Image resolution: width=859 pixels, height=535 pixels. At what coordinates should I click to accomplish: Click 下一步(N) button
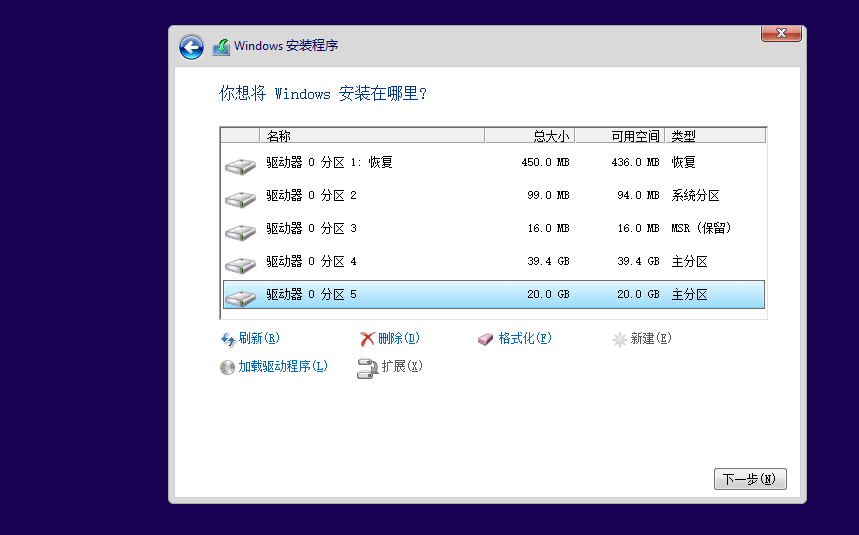point(750,479)
